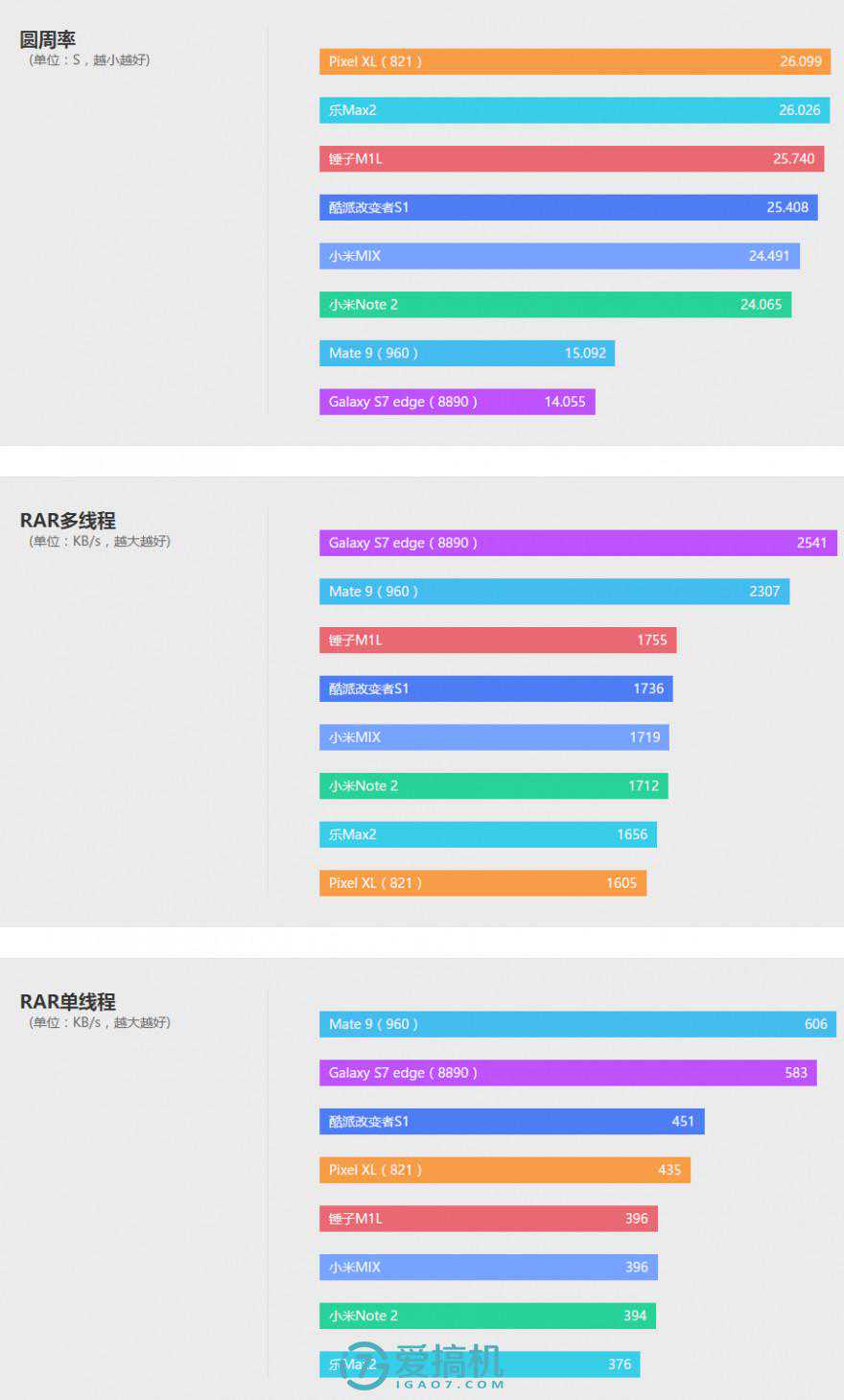Click the Pixel XL bar showing 1605
The height and width of the screenshot is (1400, 844).
tap(482, 883)
